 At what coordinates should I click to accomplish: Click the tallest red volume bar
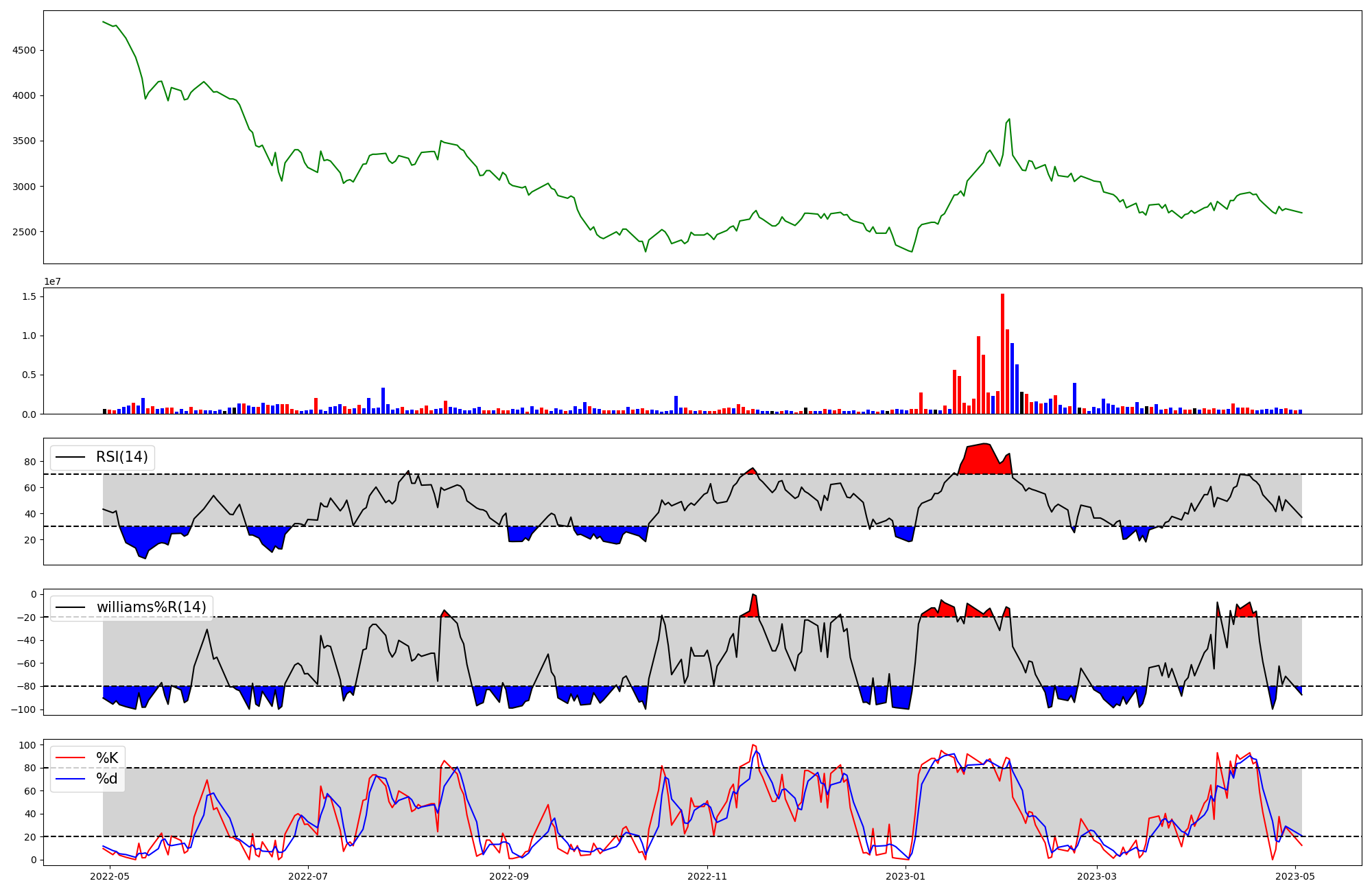click(x=1002, y=353)
